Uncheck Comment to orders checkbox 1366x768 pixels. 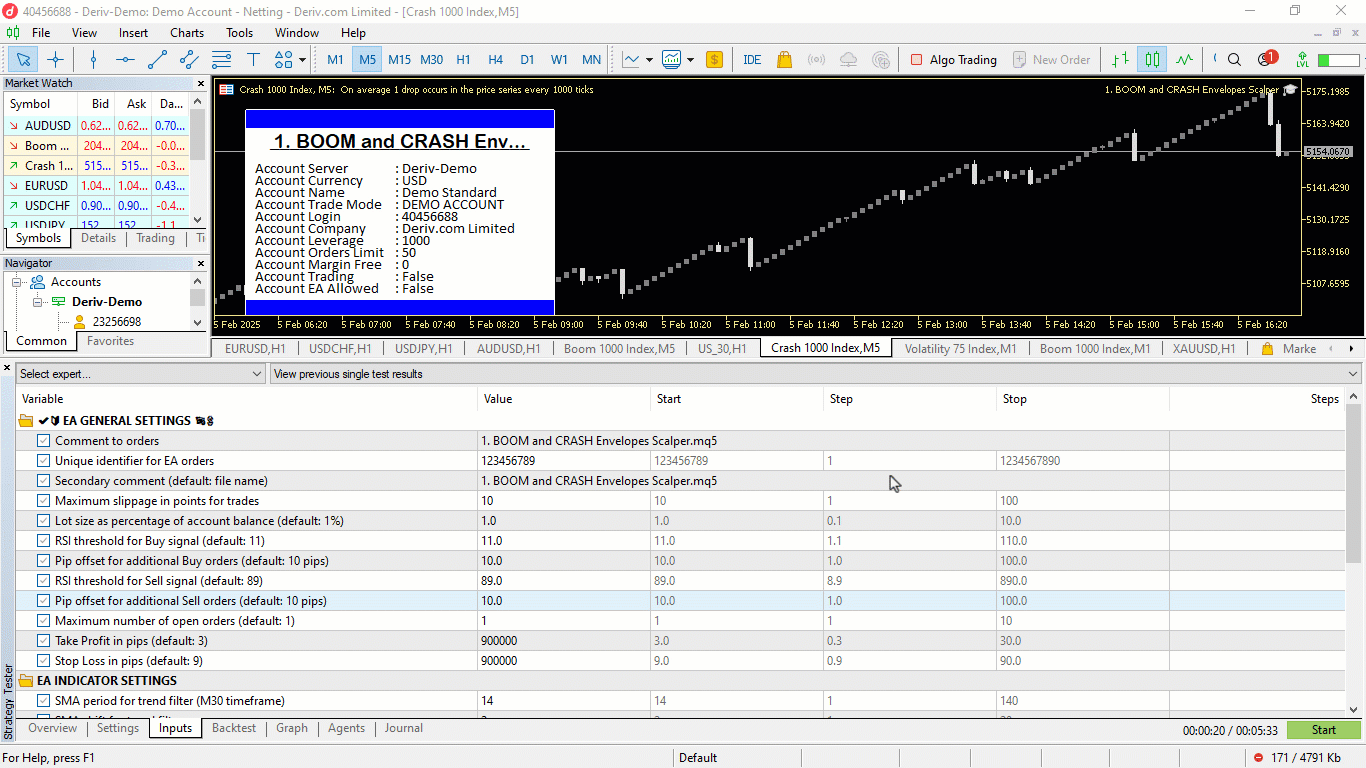tap(43, 441)
